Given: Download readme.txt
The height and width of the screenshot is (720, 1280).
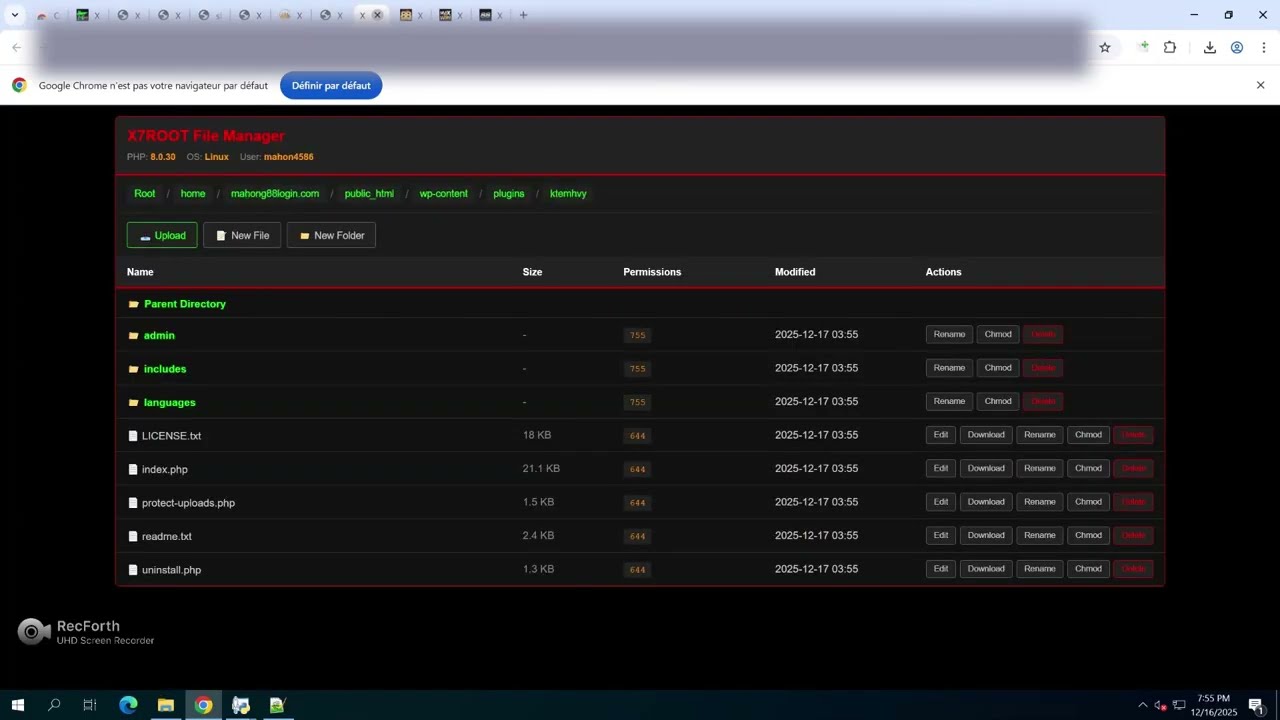Looking at the screenshot, I should [x=986, y=536].
